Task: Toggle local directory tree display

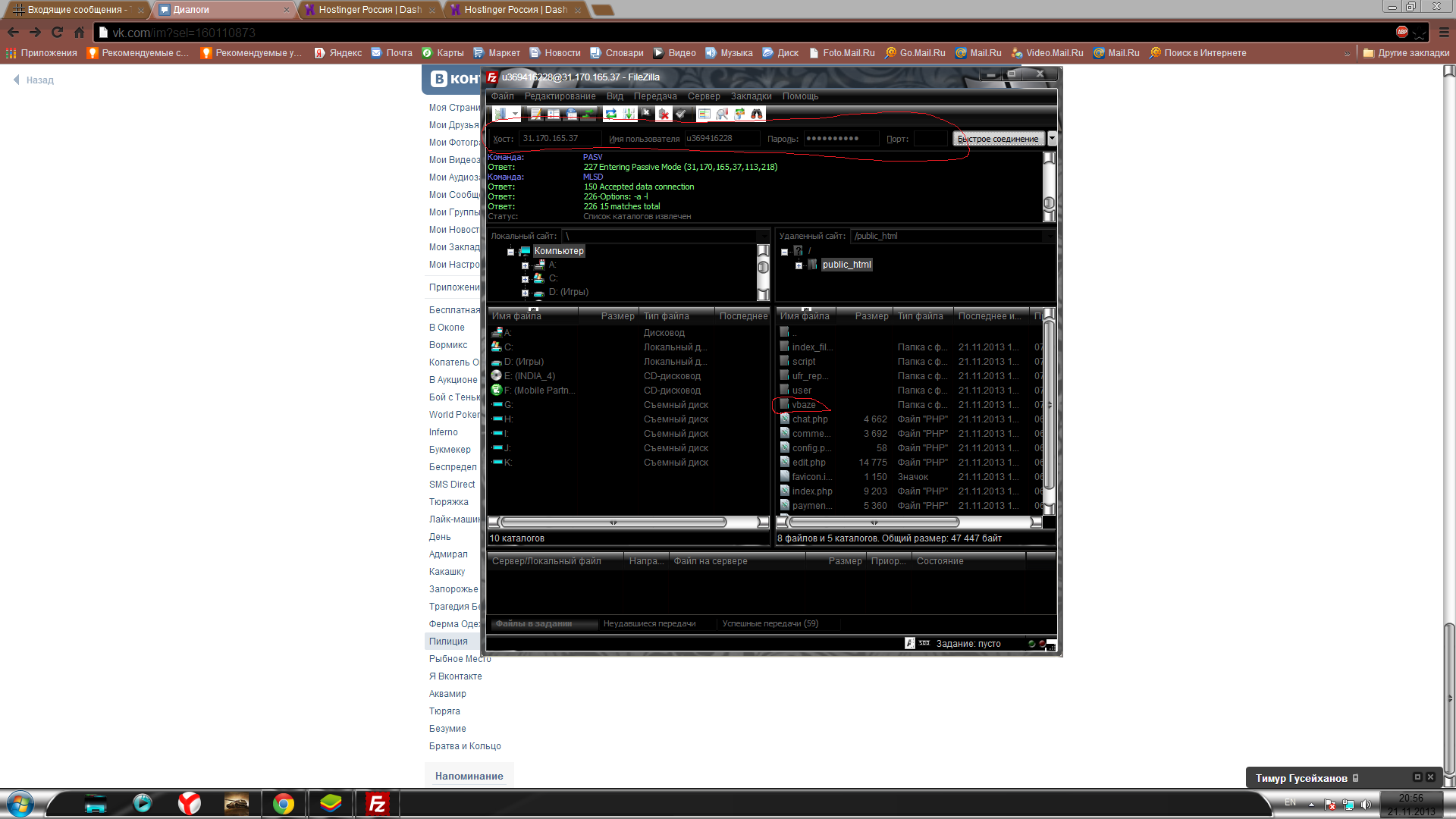Action: tap(554, 114)
